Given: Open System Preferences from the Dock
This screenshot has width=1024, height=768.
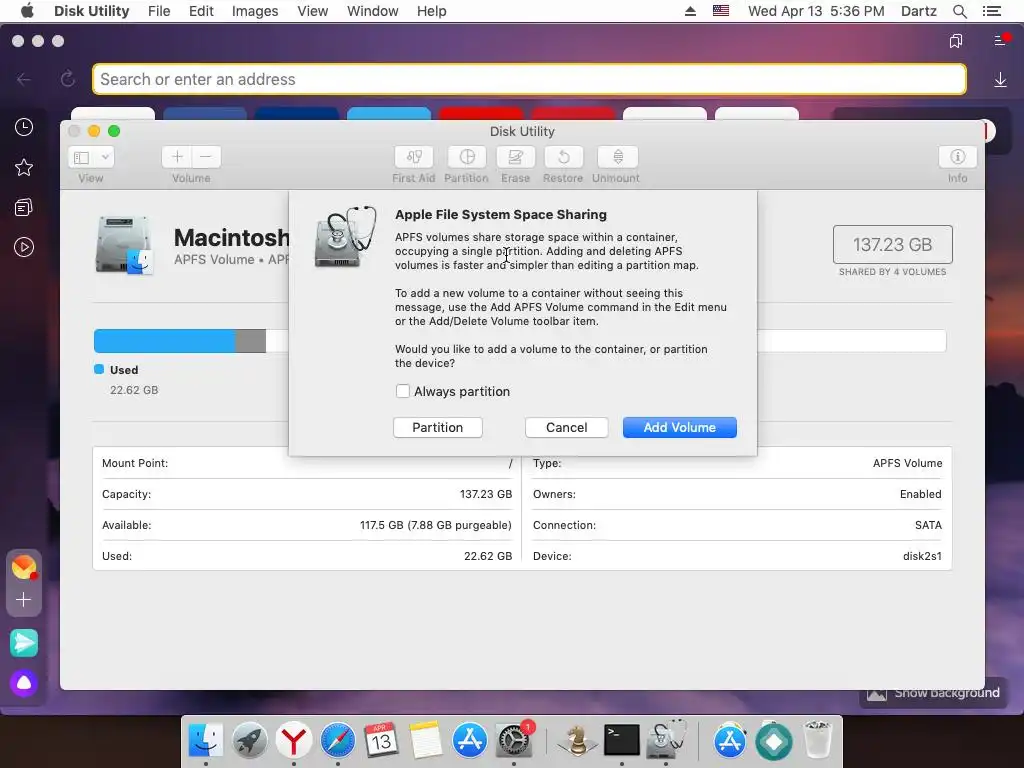Looking at the screenshot, I should 514,740.
